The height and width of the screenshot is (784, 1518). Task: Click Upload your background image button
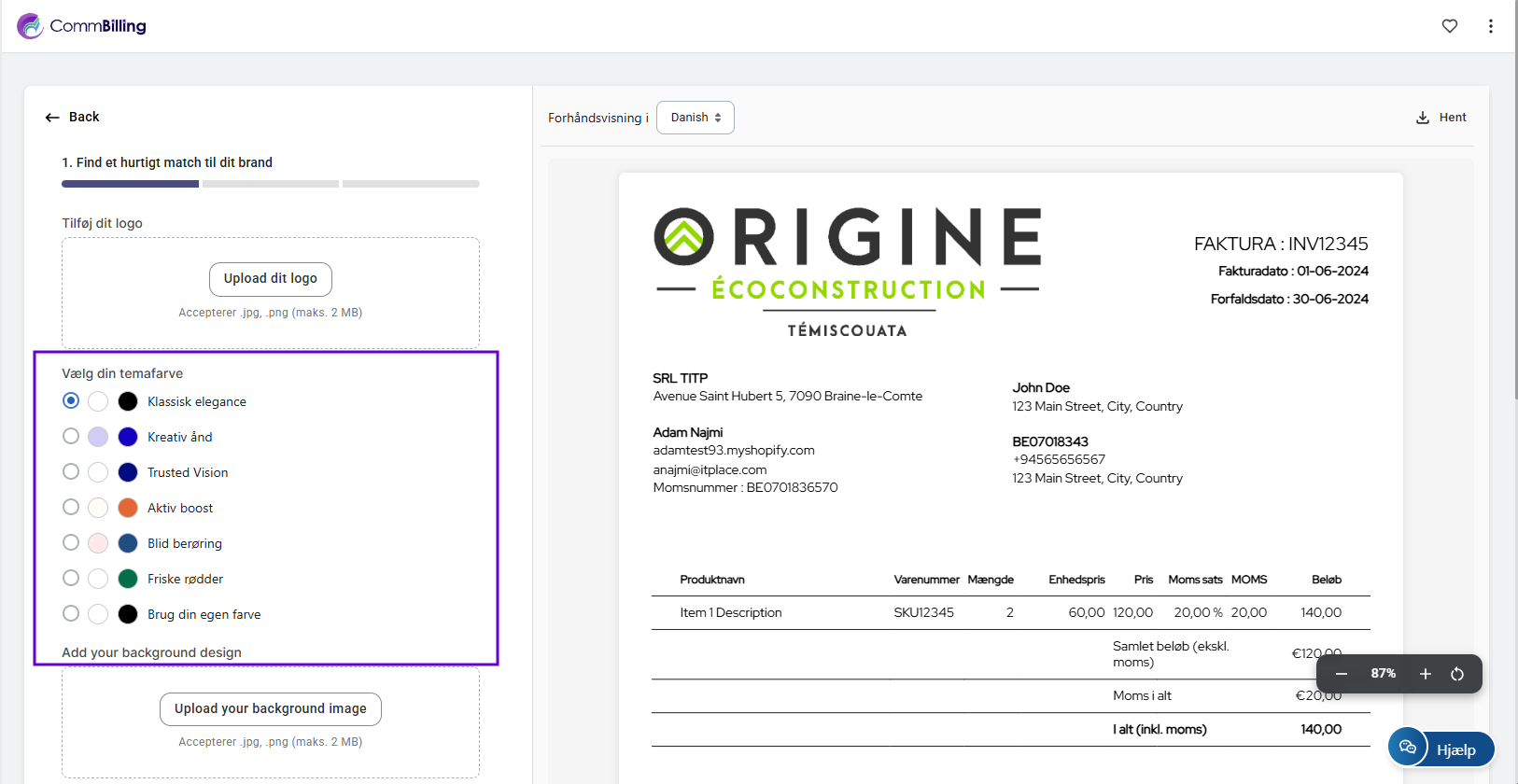271,708
